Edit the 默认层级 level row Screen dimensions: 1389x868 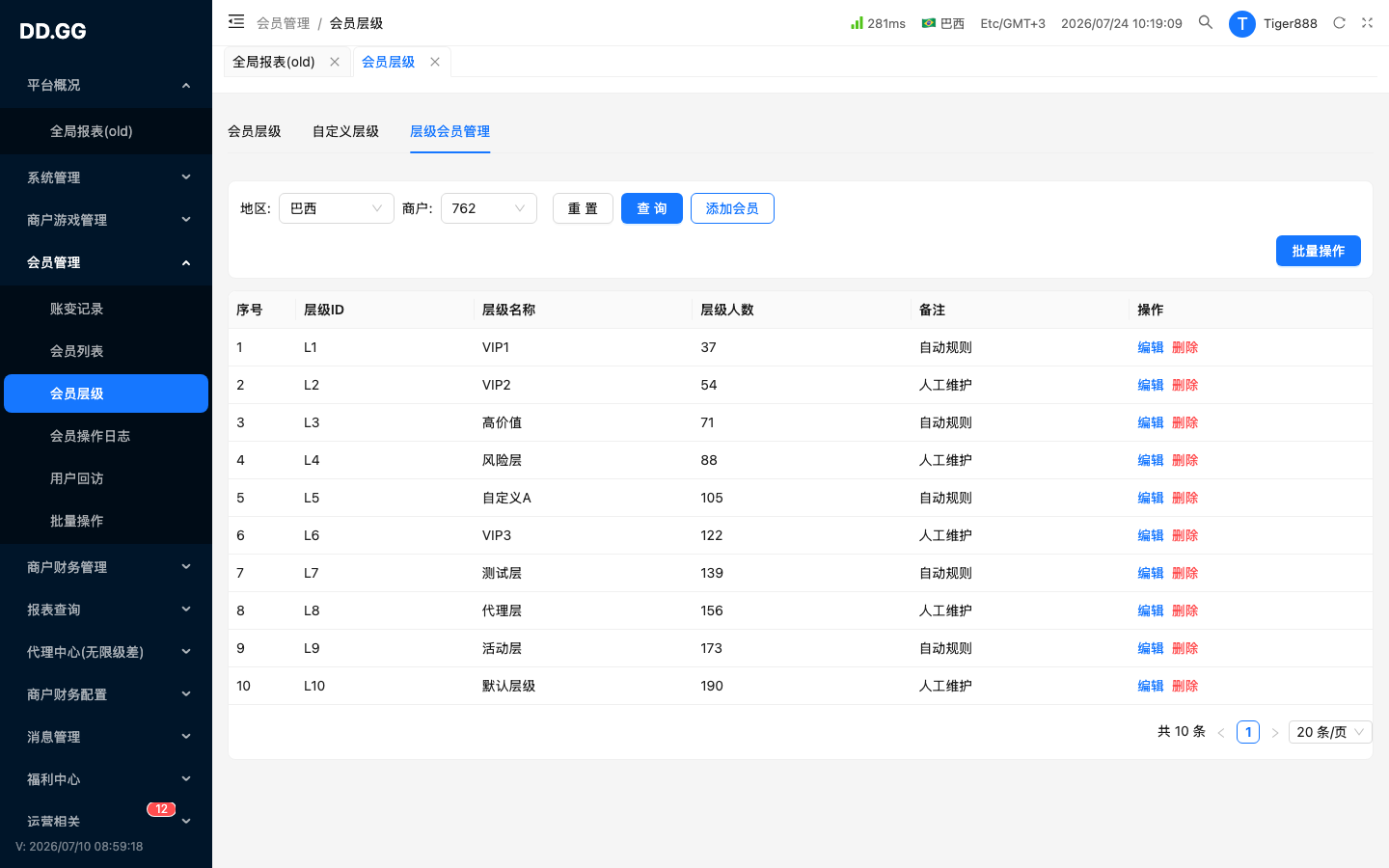point(1151,686)
